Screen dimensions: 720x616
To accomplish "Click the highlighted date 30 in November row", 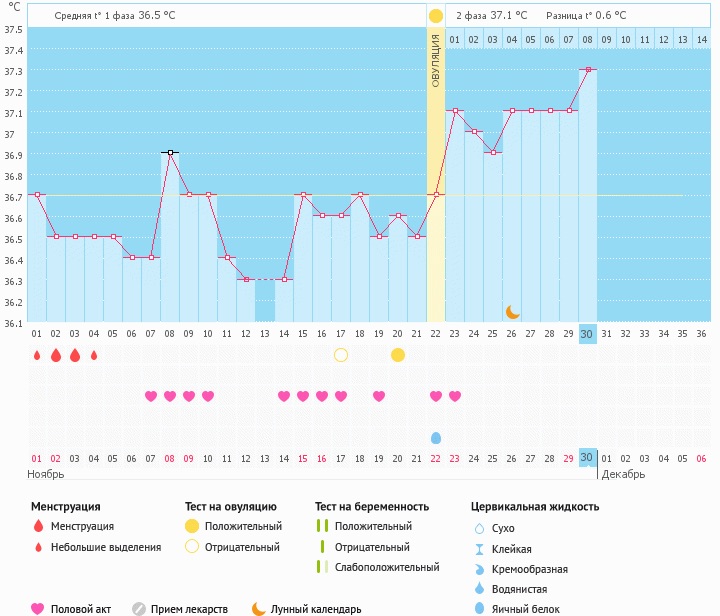I will pos(587,458).
